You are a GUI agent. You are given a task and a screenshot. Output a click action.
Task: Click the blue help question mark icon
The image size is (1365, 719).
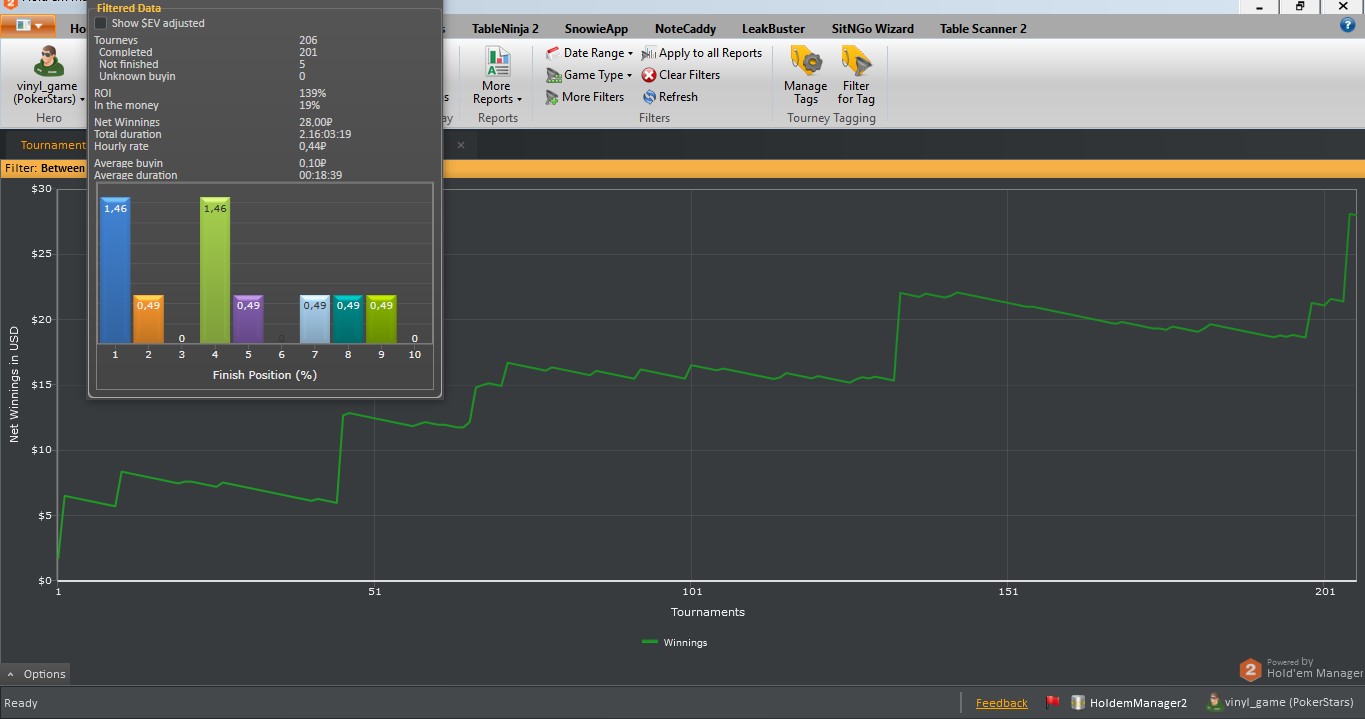coord(1347,26)
